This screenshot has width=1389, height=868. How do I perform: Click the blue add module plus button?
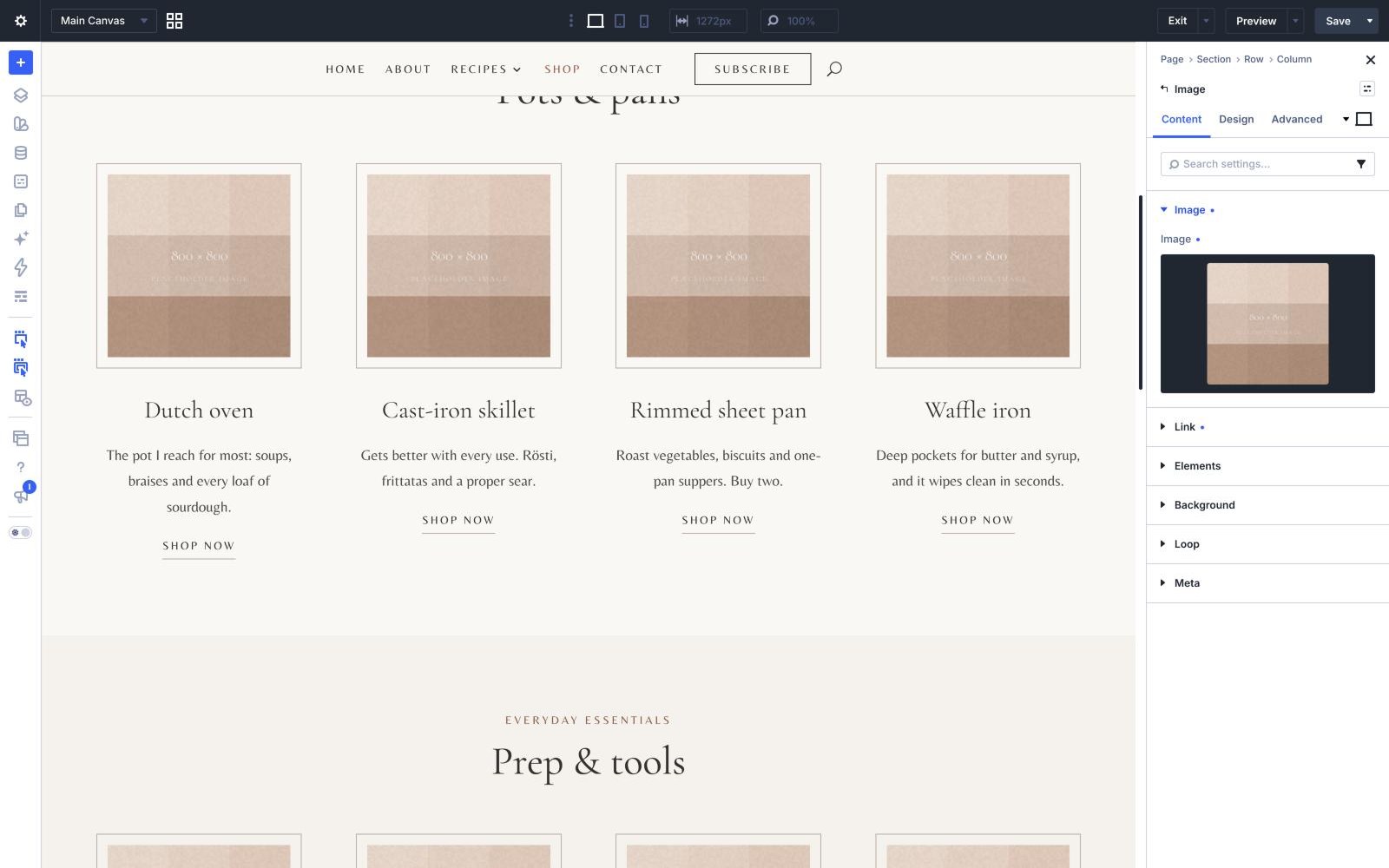[x=21, y=62]
